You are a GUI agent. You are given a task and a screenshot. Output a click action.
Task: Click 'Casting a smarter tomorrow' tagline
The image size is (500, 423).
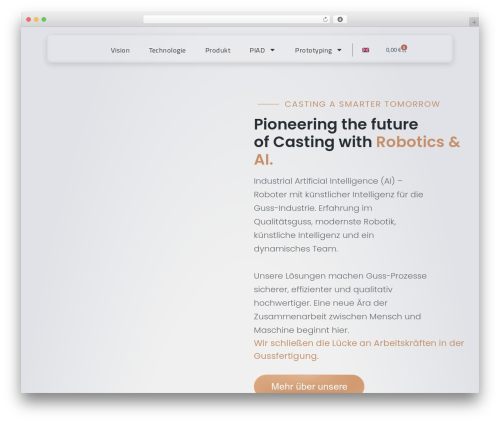click(362, 104)
